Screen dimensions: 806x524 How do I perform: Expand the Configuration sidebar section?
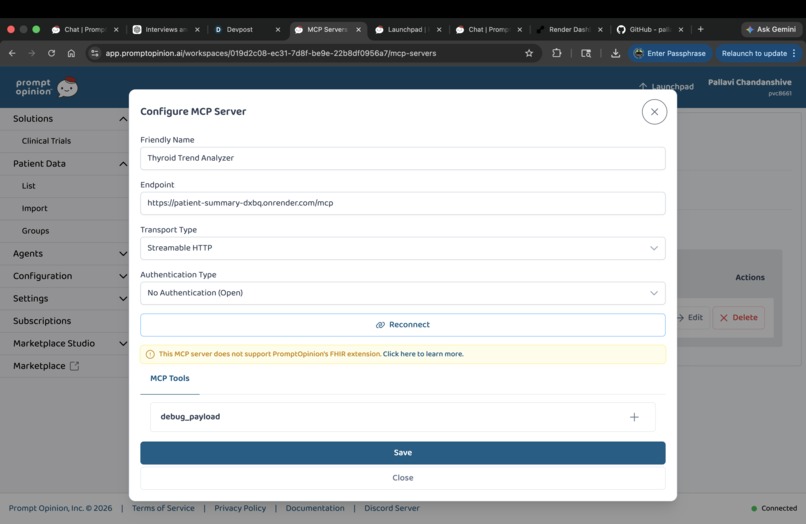[x=123, y=276]
